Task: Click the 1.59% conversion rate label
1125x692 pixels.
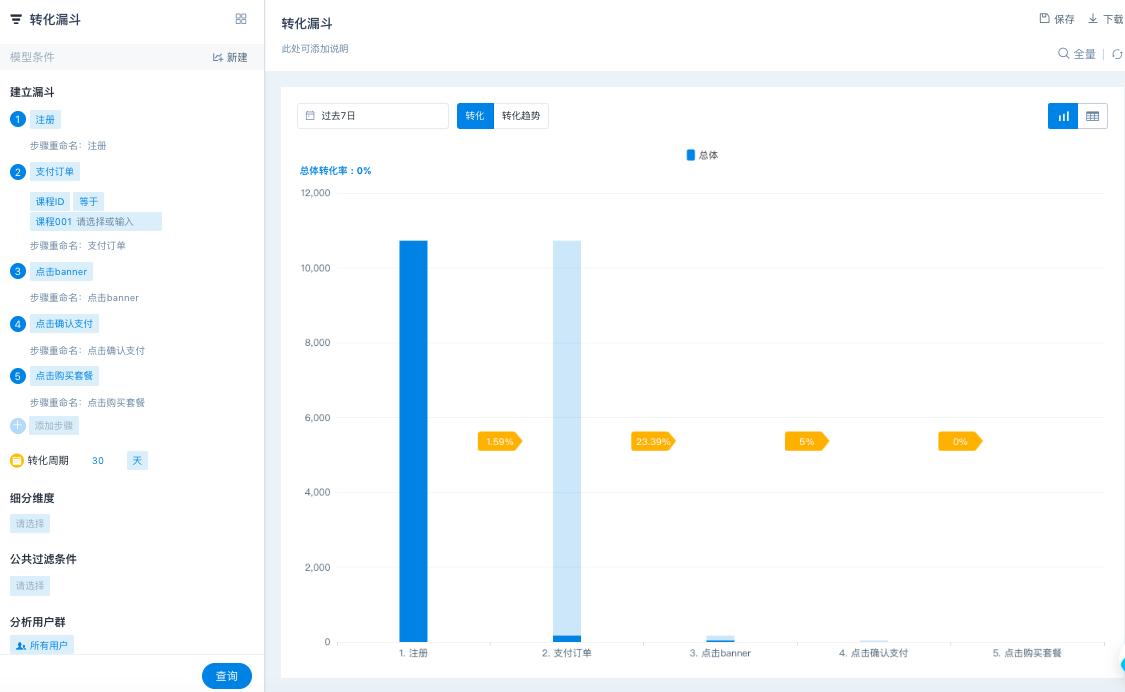Action: [x=499, y=441]
